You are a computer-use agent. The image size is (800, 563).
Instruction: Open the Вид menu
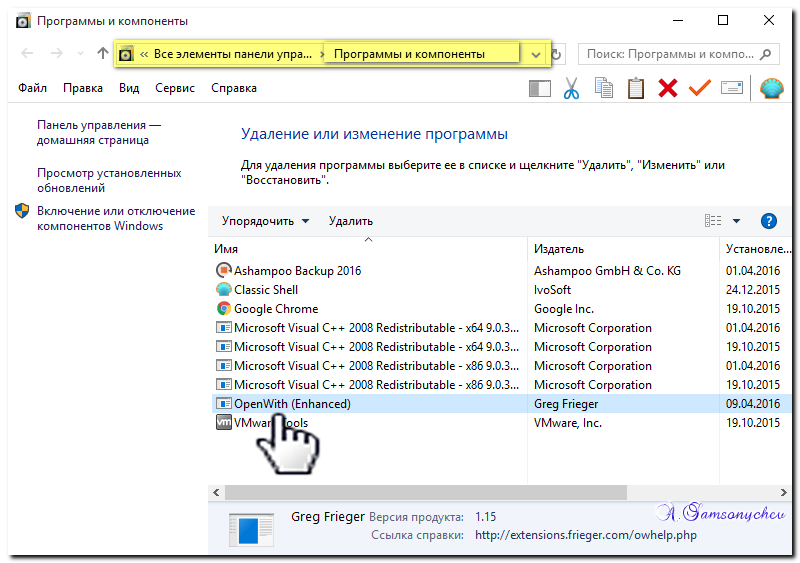(x=129, y=88)
